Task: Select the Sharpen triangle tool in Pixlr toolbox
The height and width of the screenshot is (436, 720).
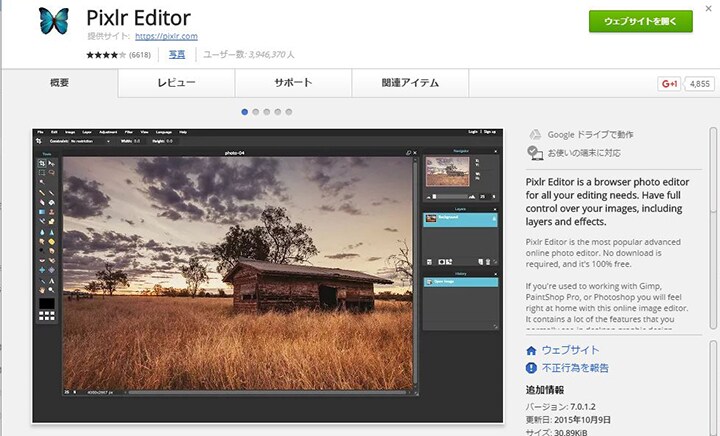Action: click(51, 232)
